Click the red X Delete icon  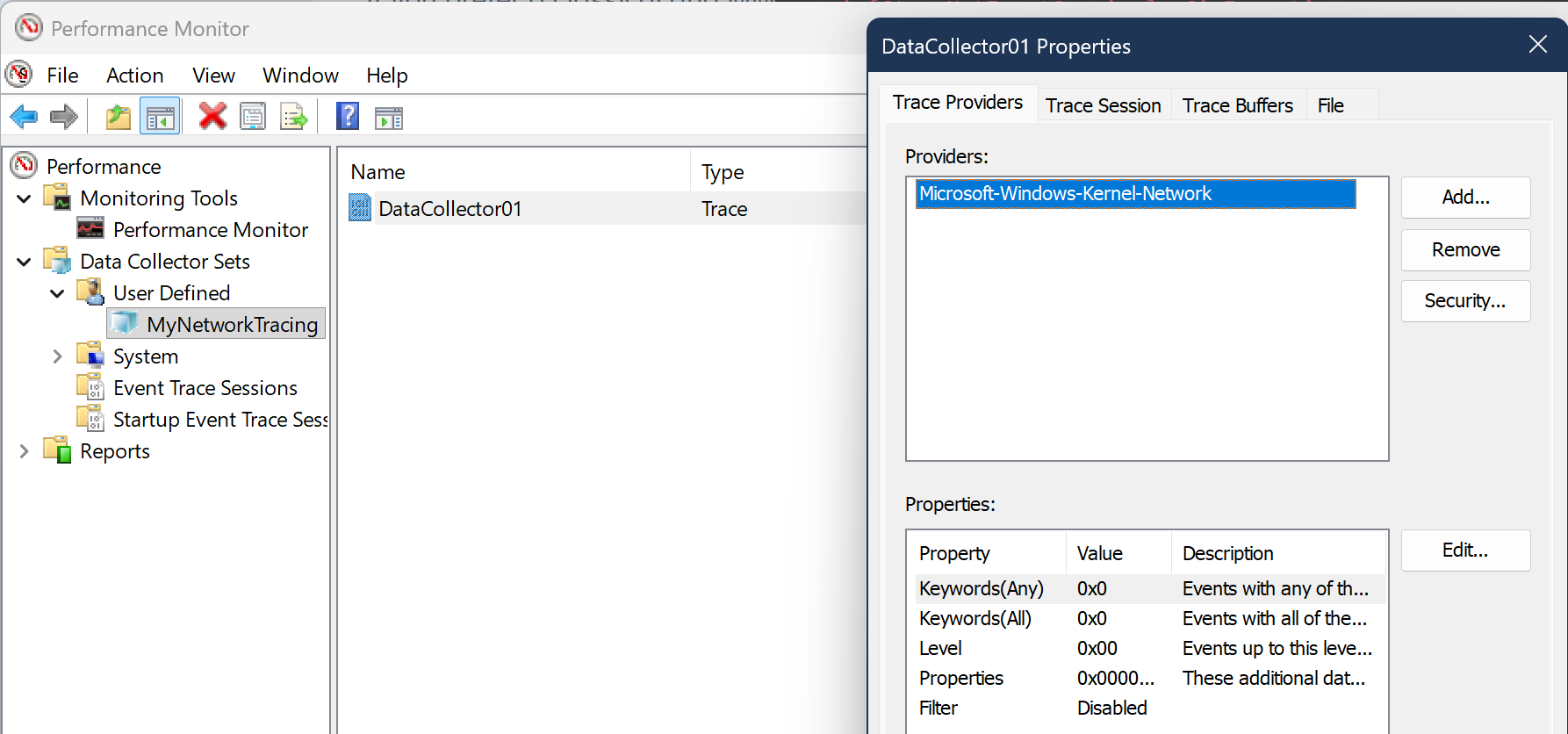[x=212, y=117]
